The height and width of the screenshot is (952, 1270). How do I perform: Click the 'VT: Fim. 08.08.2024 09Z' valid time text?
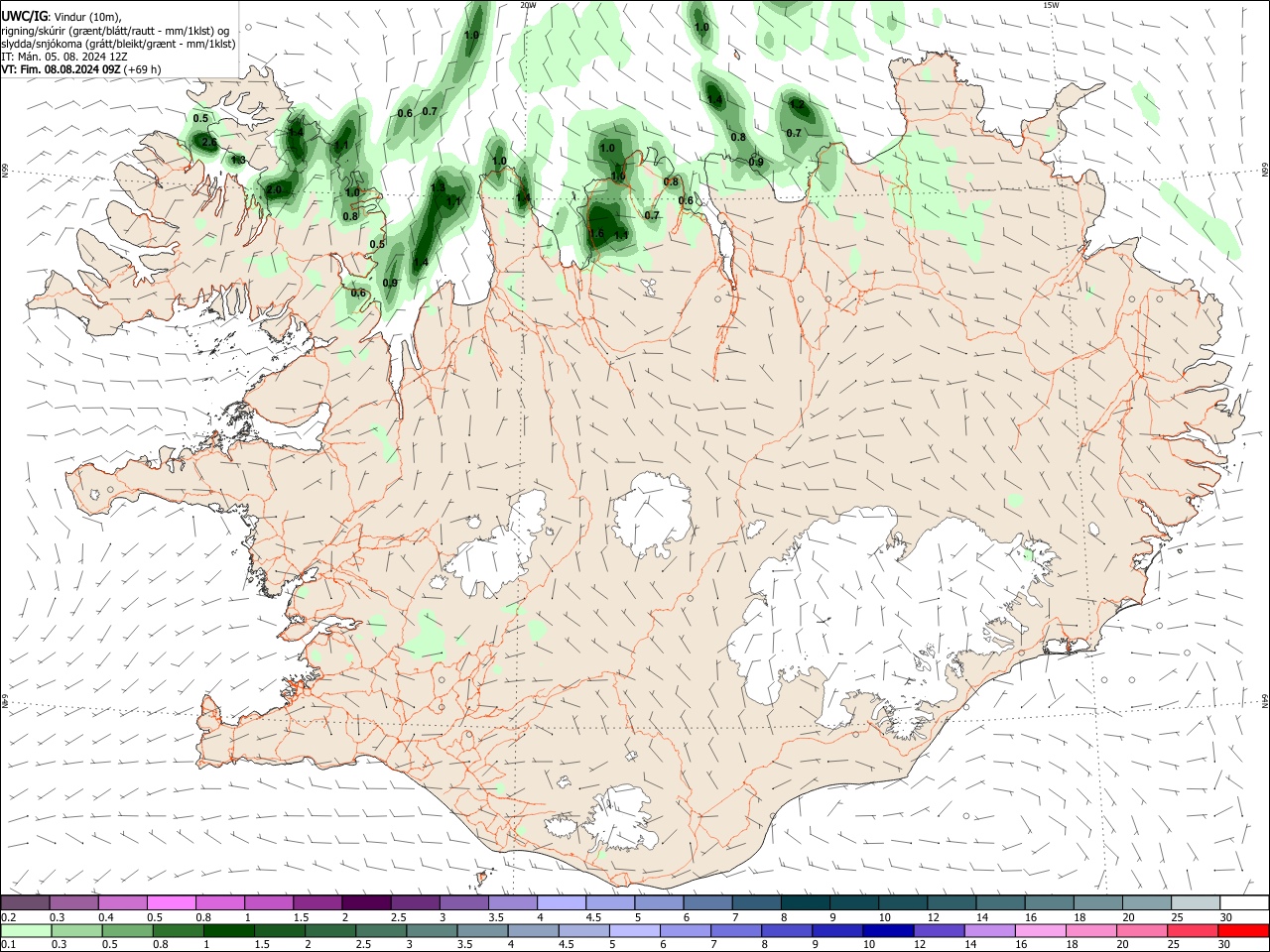click(61, 69)
